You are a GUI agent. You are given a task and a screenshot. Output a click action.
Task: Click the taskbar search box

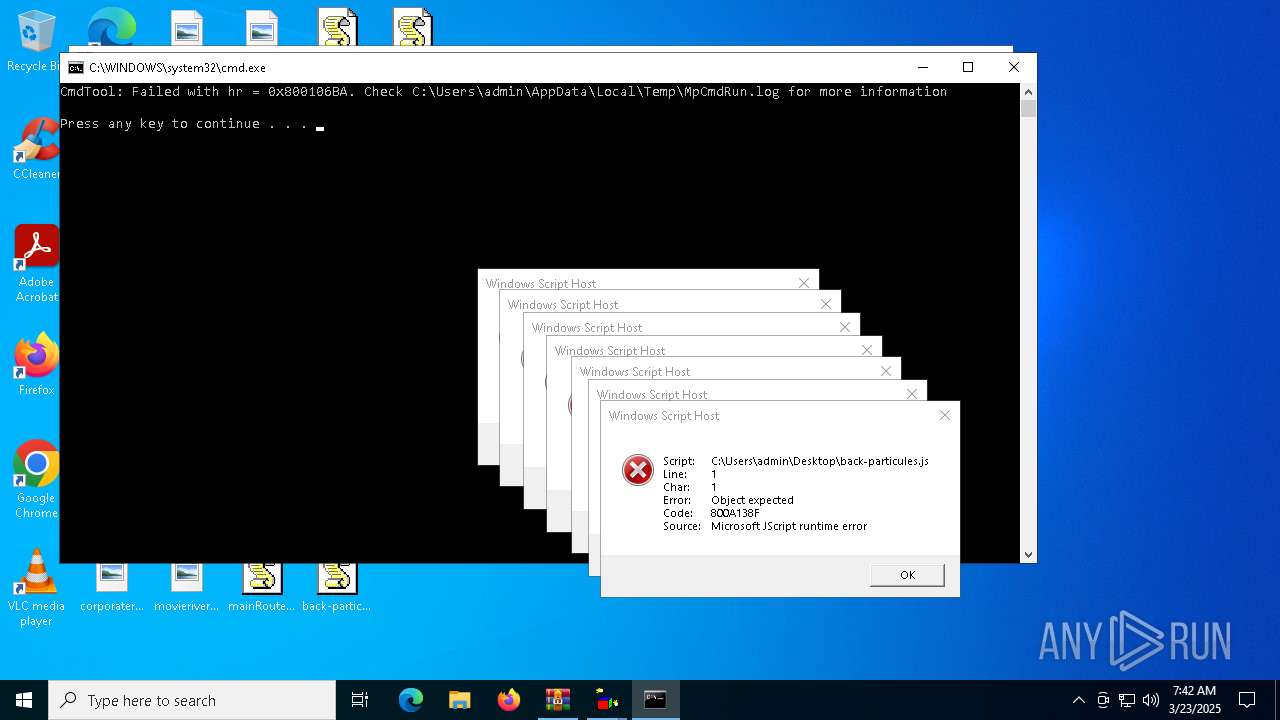point(192,700)
